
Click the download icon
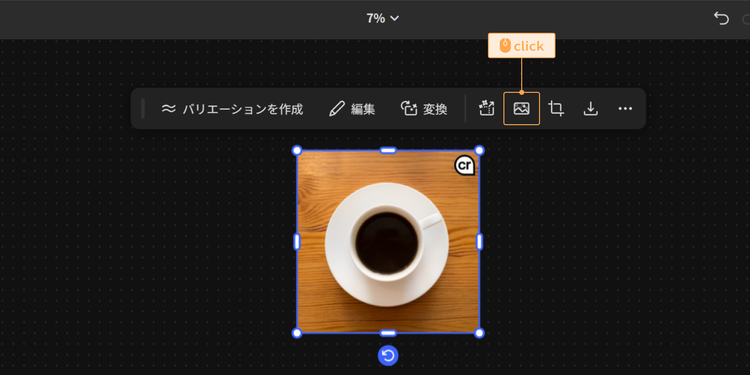pyautogui.click(x=591, y=109)
